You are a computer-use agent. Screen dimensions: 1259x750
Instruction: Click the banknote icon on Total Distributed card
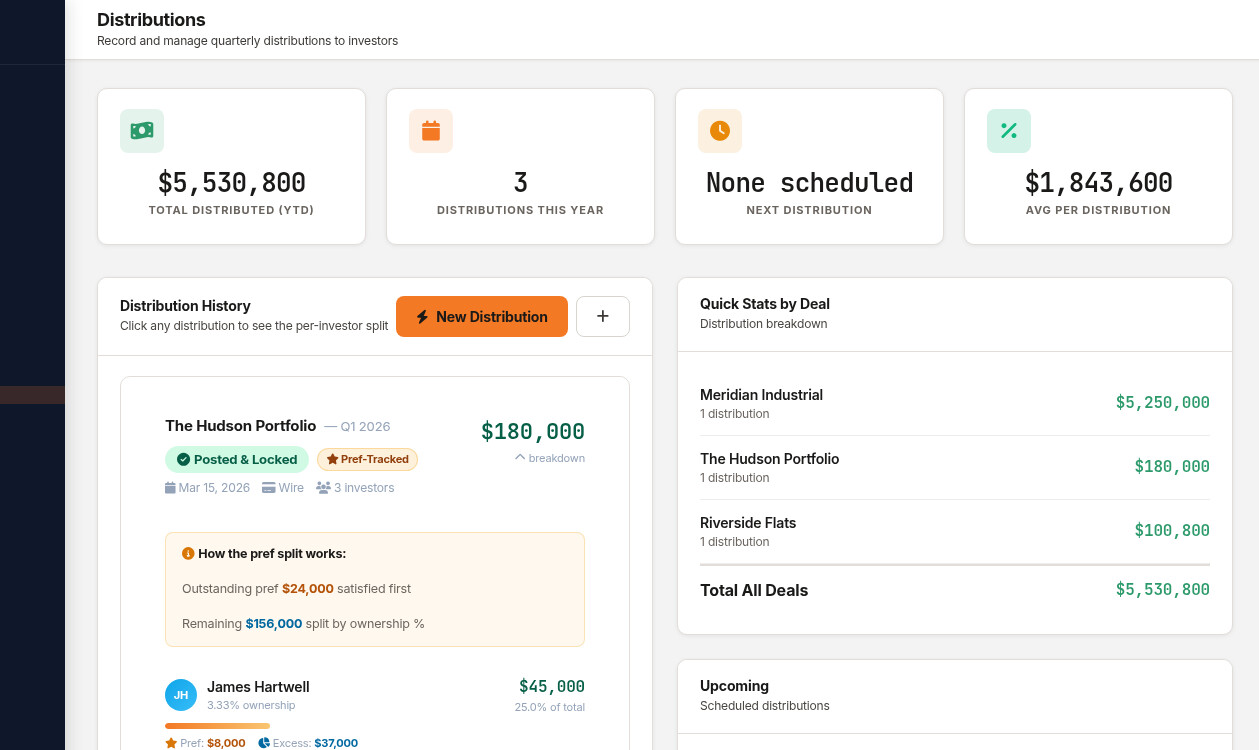[x=141, y=131]
